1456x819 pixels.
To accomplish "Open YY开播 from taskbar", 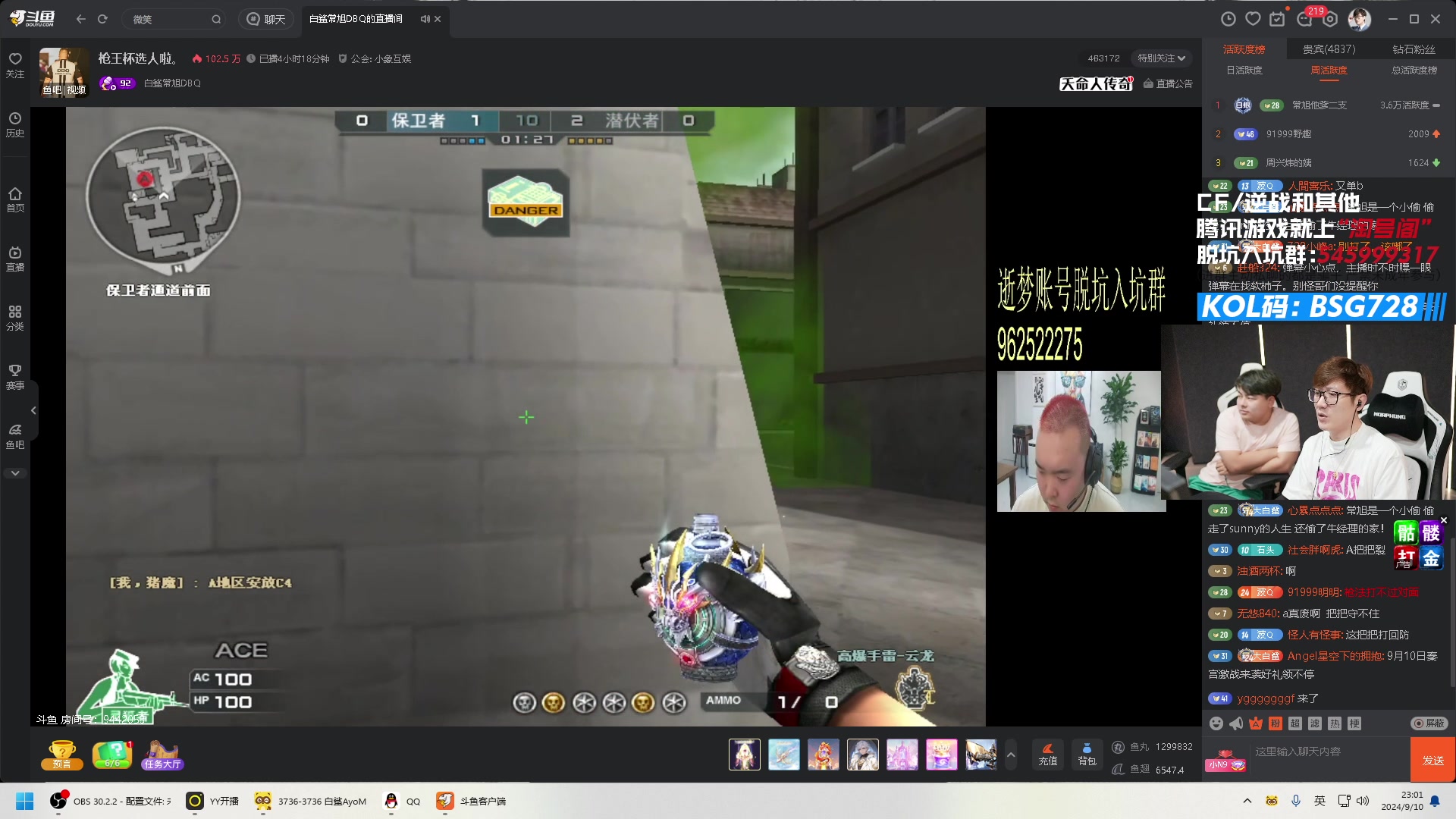I will coord(213,801).
